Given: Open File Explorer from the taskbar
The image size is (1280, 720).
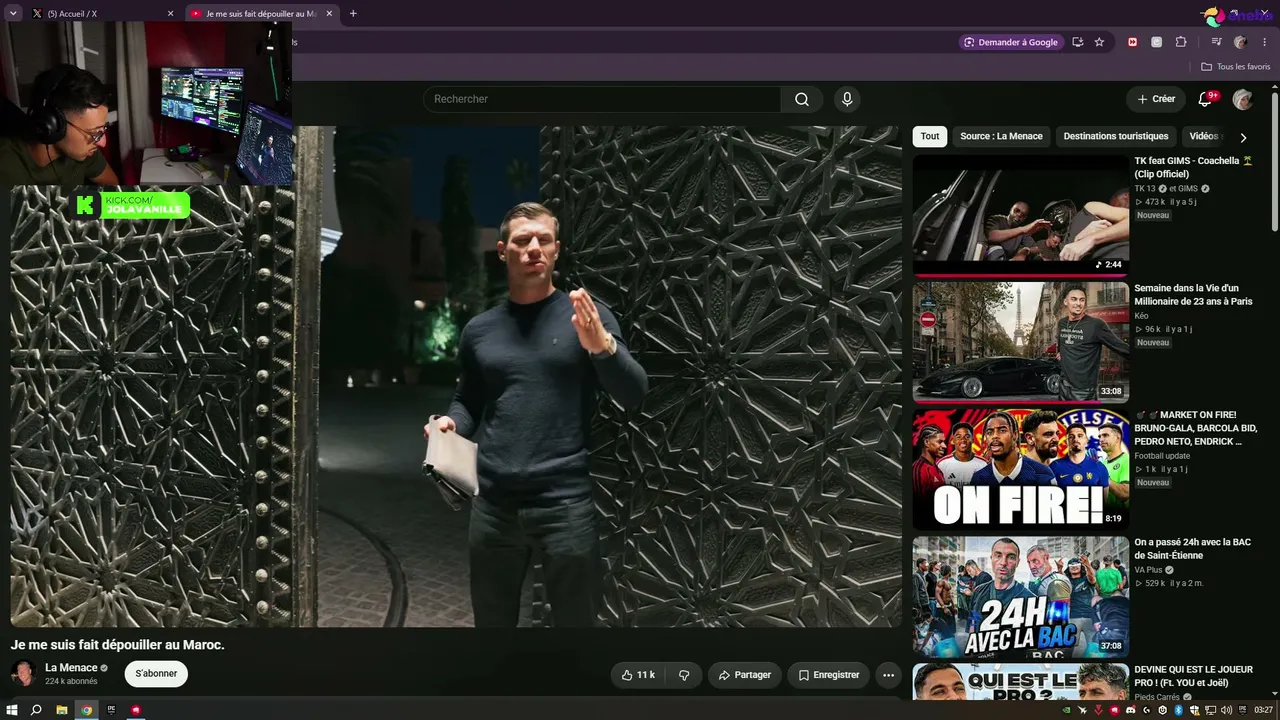Looking at the screenshot, I should (62, 710).
